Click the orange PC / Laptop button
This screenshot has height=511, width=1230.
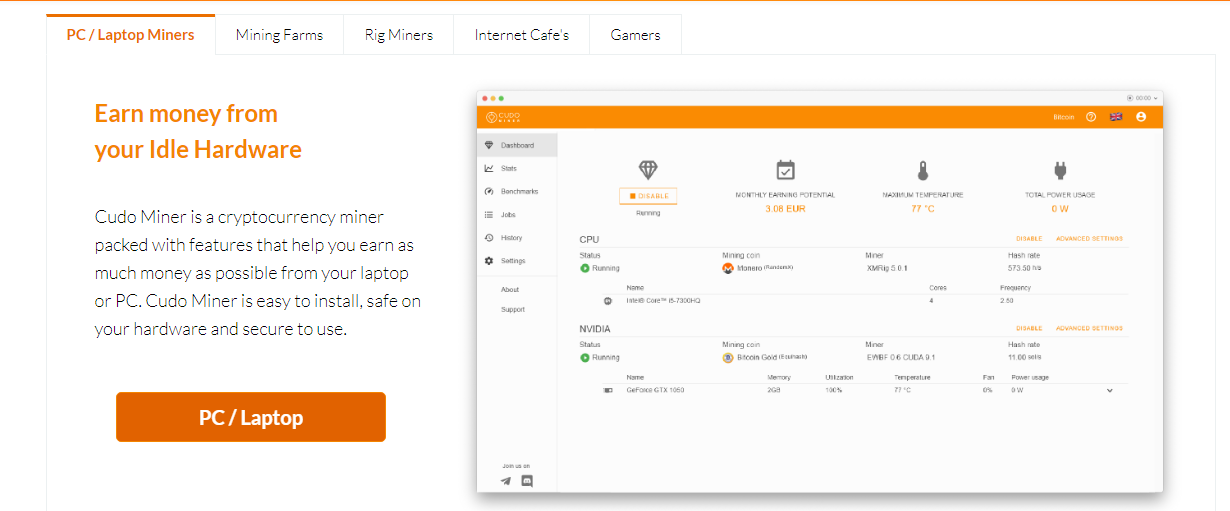tap(251, 417)
